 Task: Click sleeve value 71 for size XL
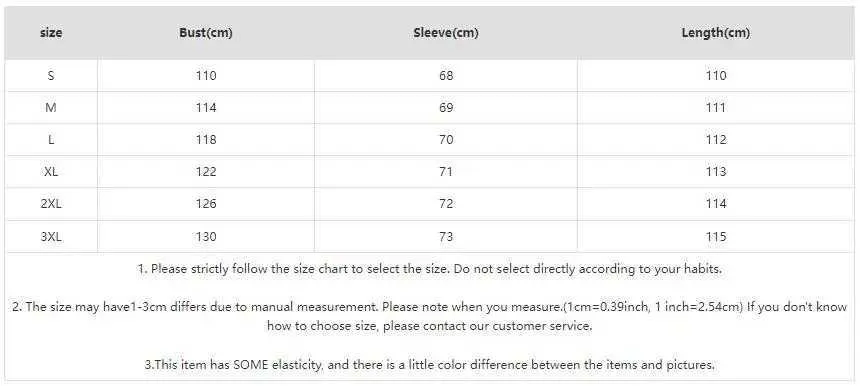coord(446,172)
